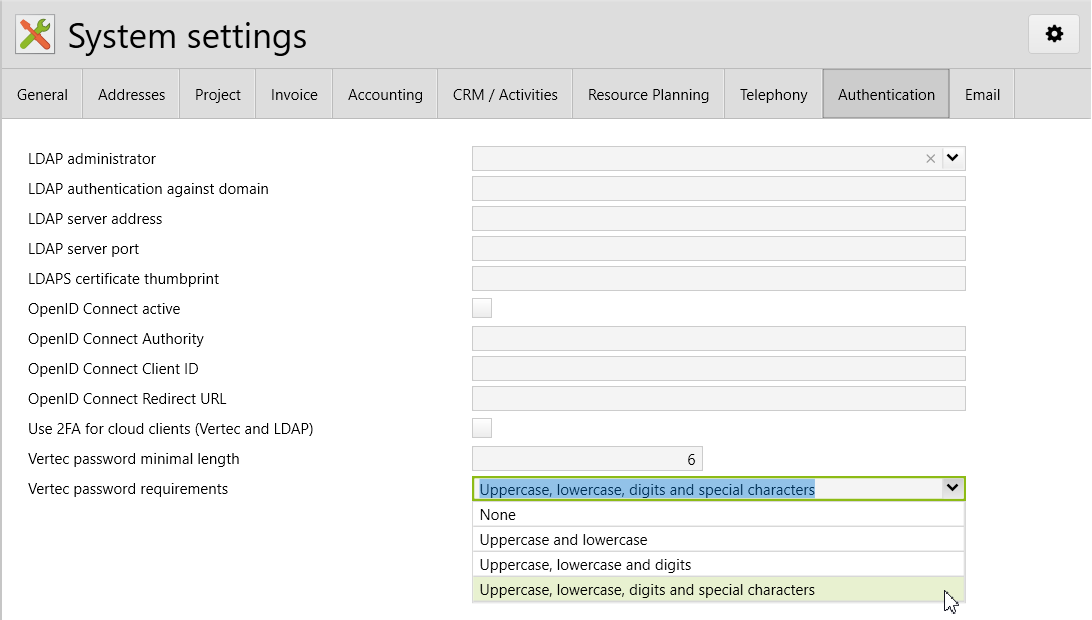Image resolution: width=1092 pixels, height=620 pixels.
Task: Focus the OpenID Connect Client ID field
Action: (717, 368)
